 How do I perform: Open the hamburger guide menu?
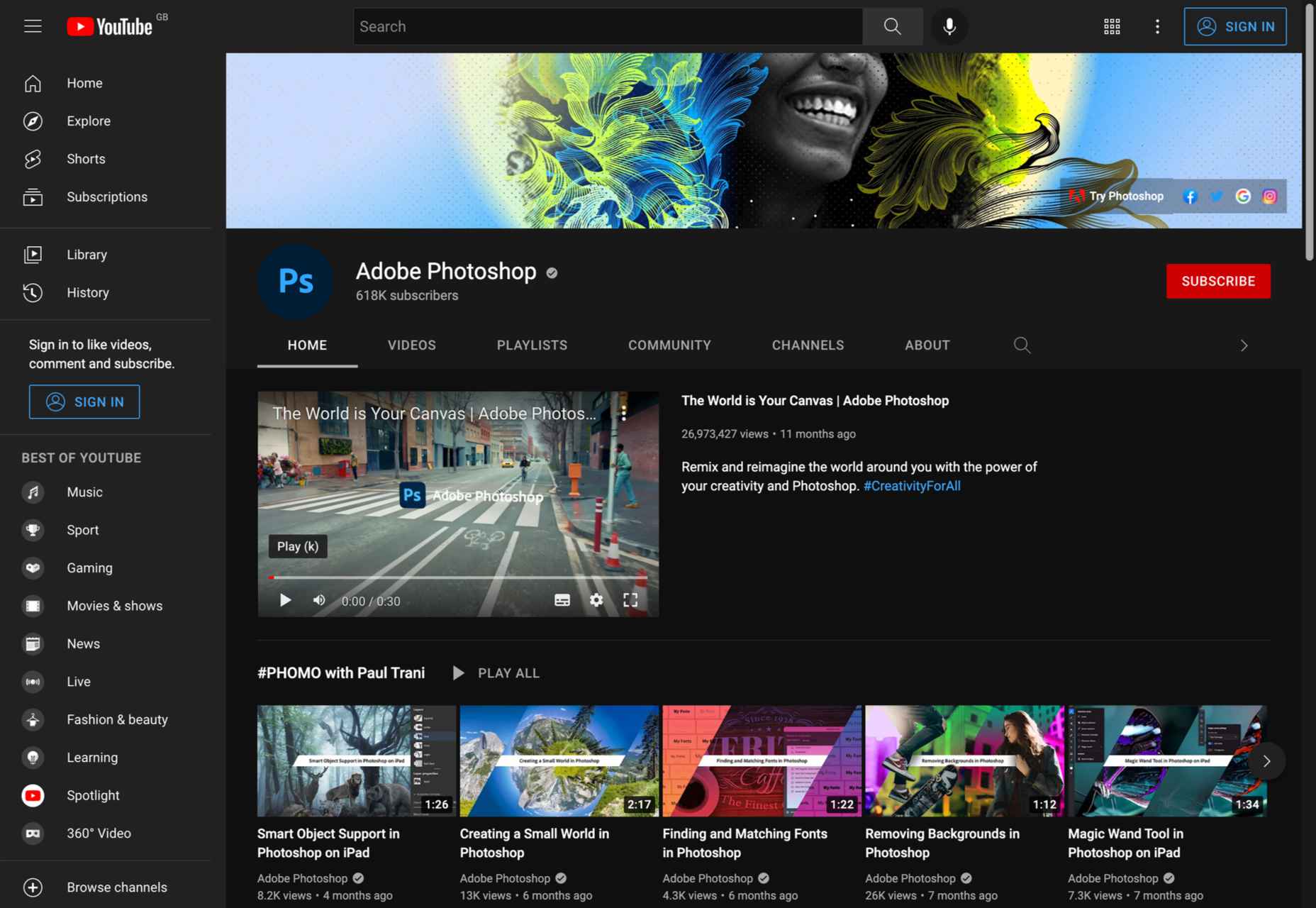pyautogui.click(x=33, y=26)
